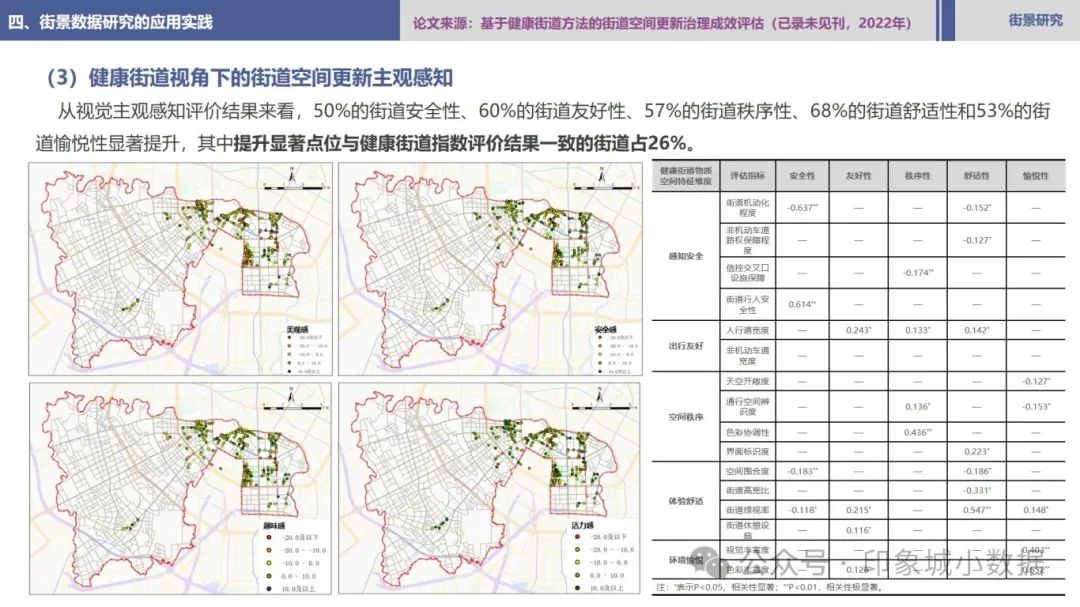This screenshot has height=607, width=1080.
Task: Click the '天空开敞度' row label
Action: click(x=747, y=381)
